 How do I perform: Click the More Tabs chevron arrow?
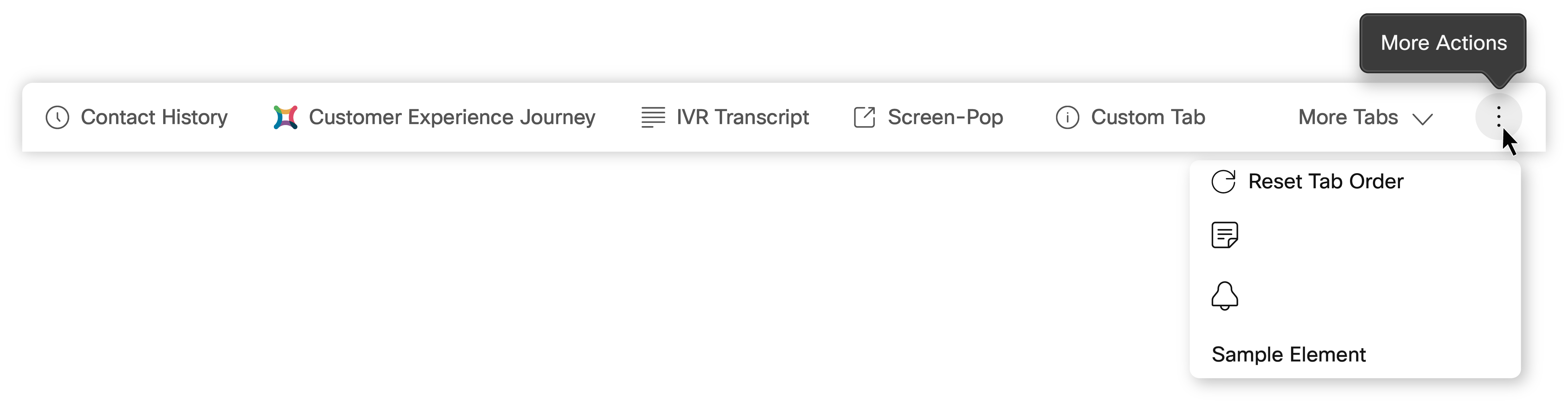coord(1422,119)
